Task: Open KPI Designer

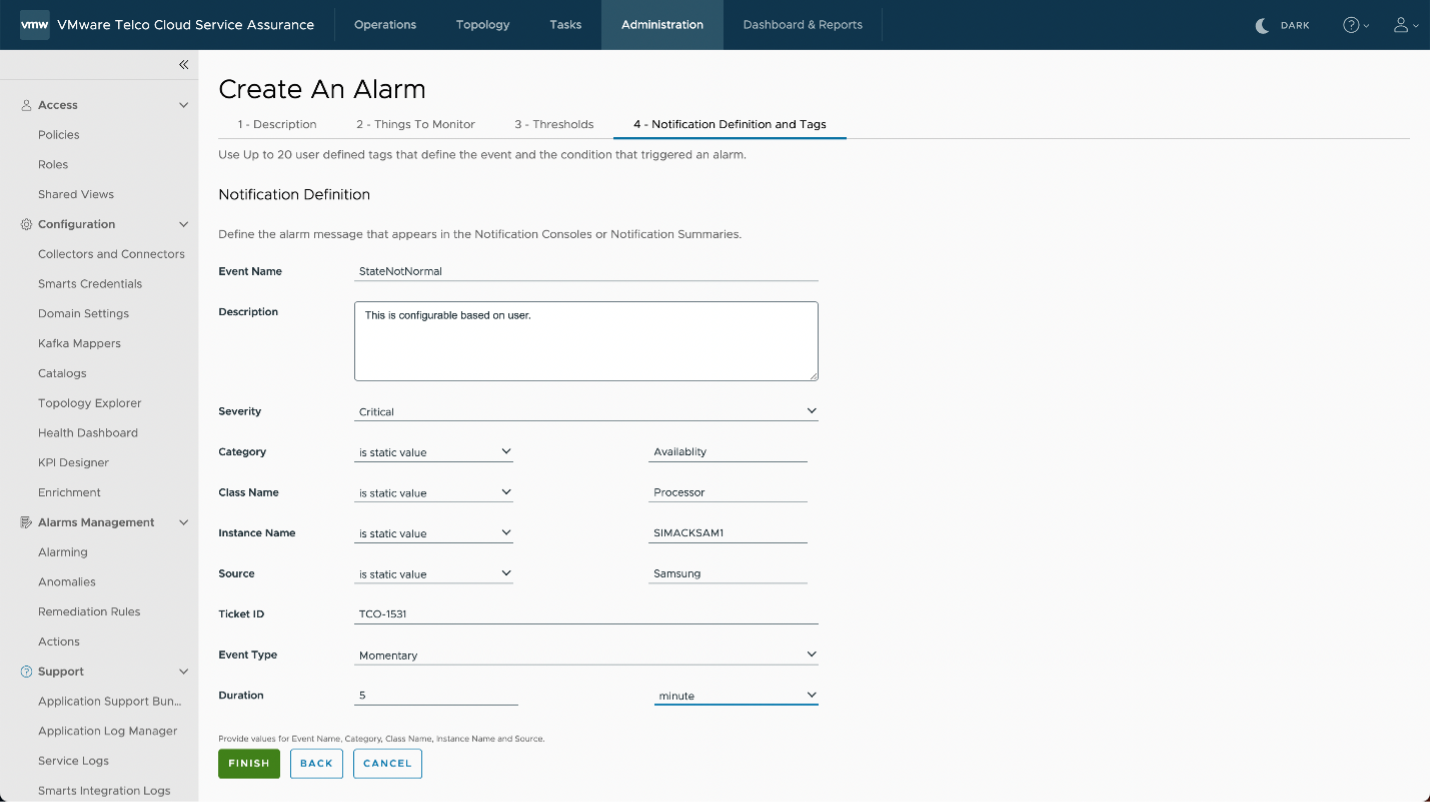Action: [x=73, y=463]
